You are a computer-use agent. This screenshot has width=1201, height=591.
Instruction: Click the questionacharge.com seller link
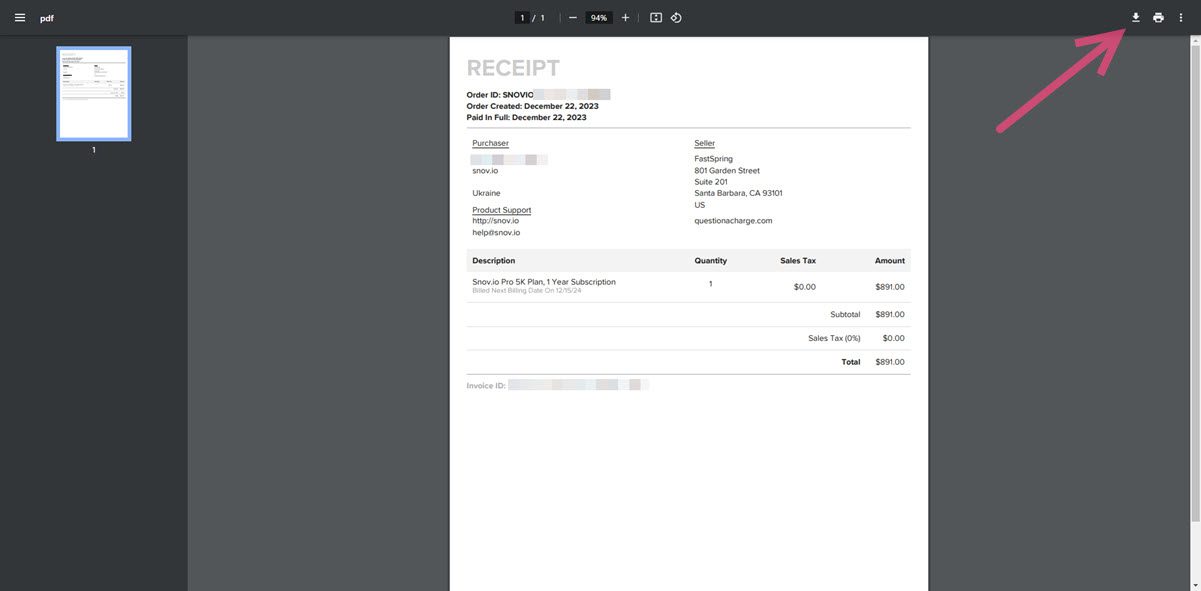point(733,221)
